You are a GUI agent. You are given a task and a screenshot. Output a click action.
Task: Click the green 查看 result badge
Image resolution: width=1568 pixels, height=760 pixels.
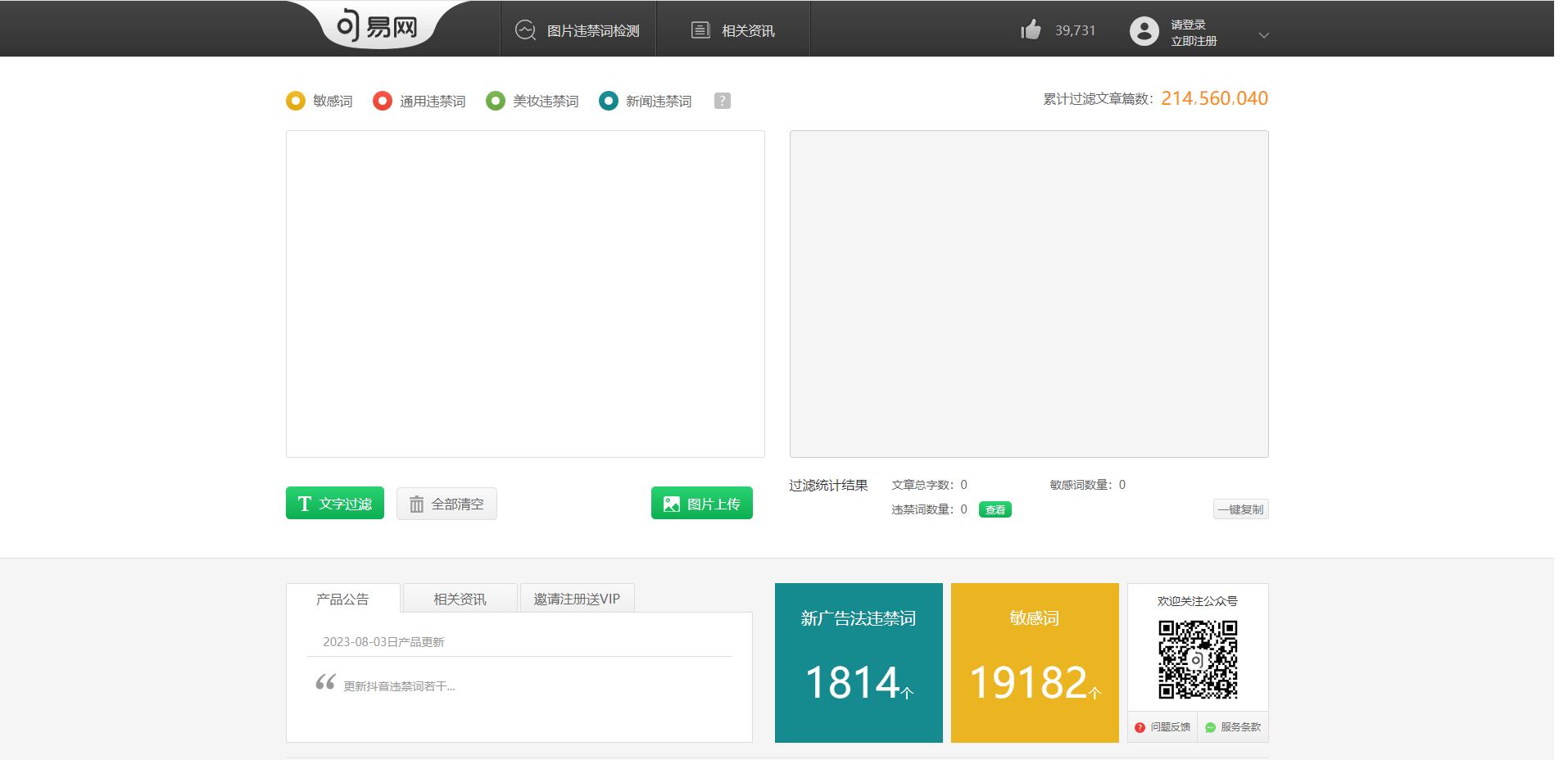point(994,509)
